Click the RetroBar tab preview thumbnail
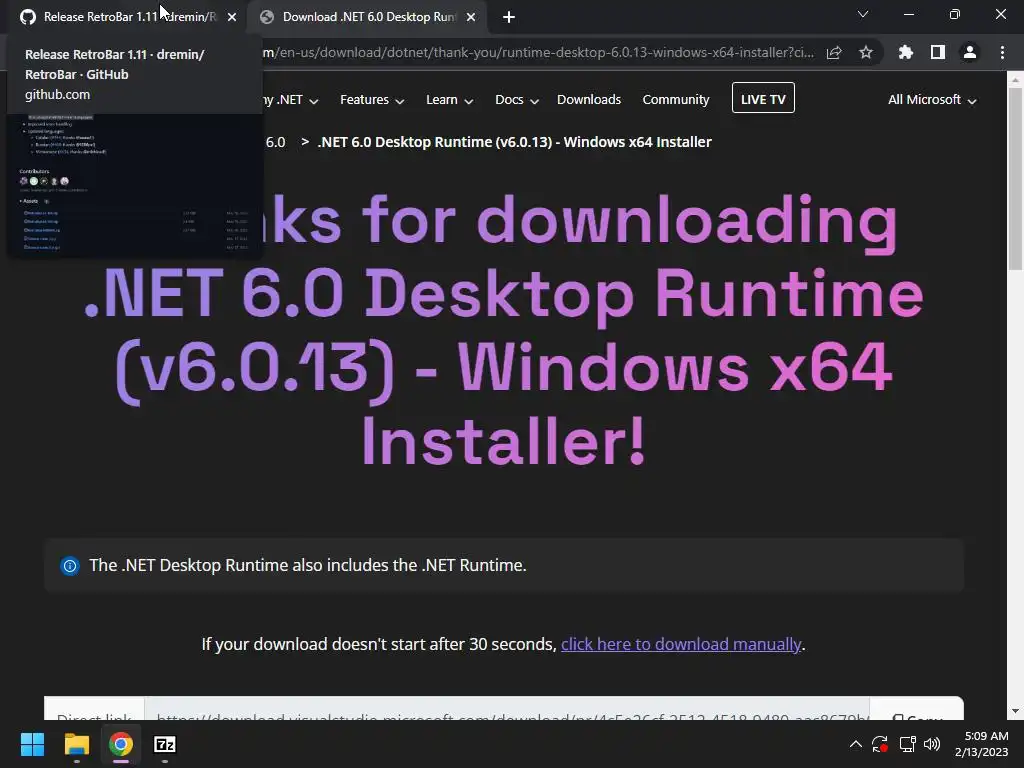 135,184
